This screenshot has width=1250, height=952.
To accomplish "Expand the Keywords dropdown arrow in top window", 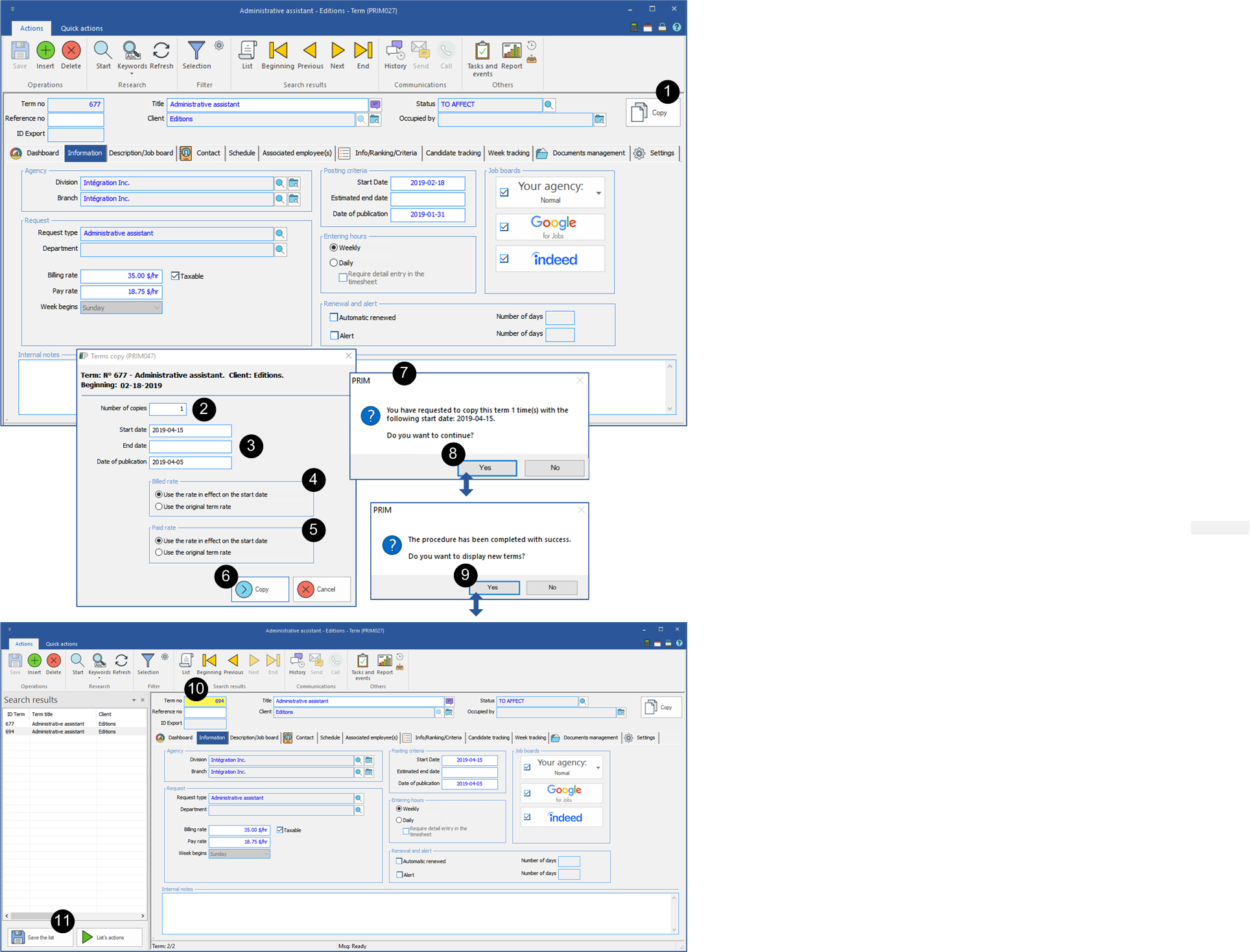I will pos(132,74).
